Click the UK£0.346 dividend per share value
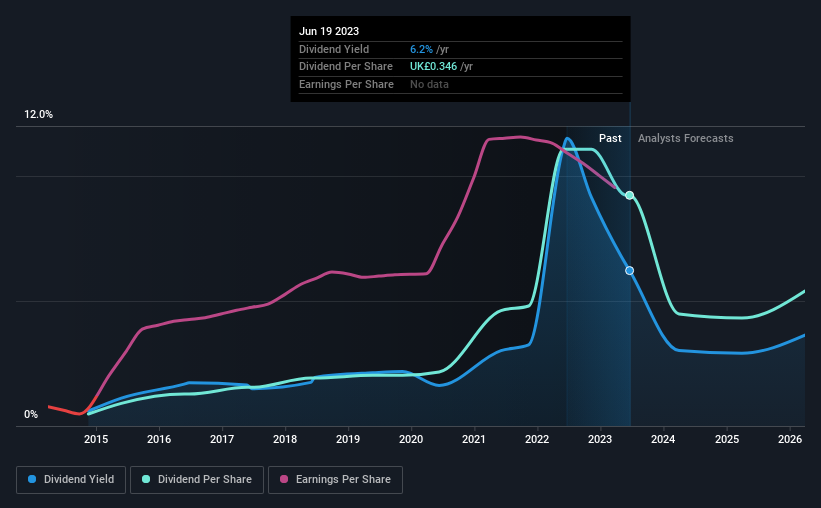The height and width of the screenshot is (508, 821). coord(433,67)
